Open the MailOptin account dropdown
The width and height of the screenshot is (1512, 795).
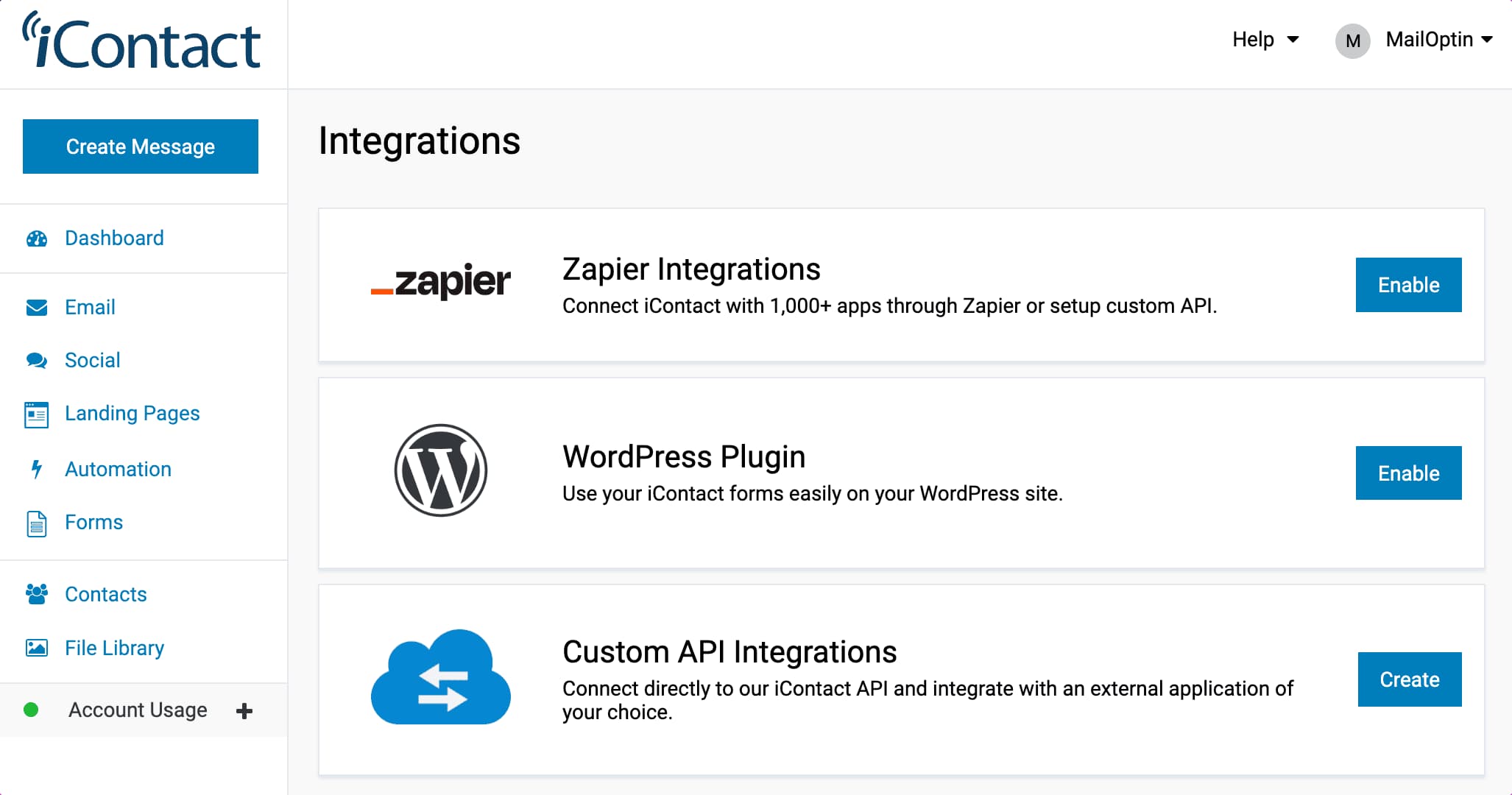(x=1414, y=40)
